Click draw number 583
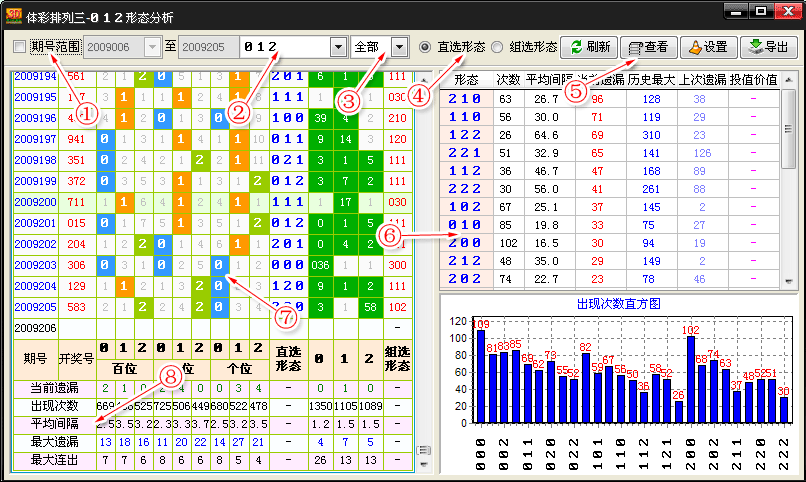 pos(76,307)
